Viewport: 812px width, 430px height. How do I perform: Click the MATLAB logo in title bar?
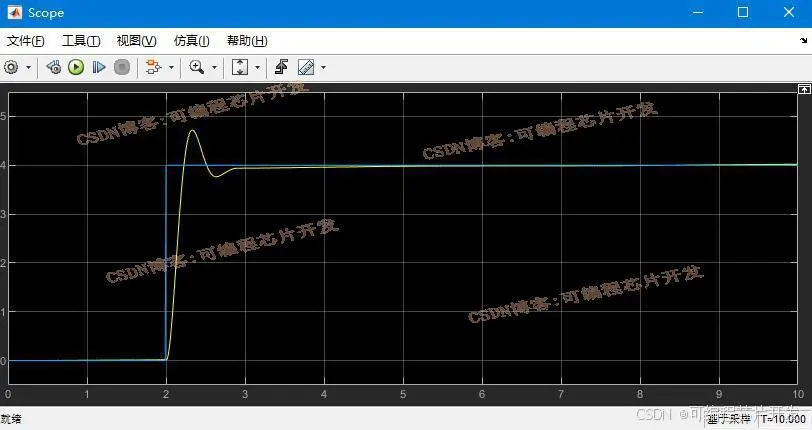[14, 13]
